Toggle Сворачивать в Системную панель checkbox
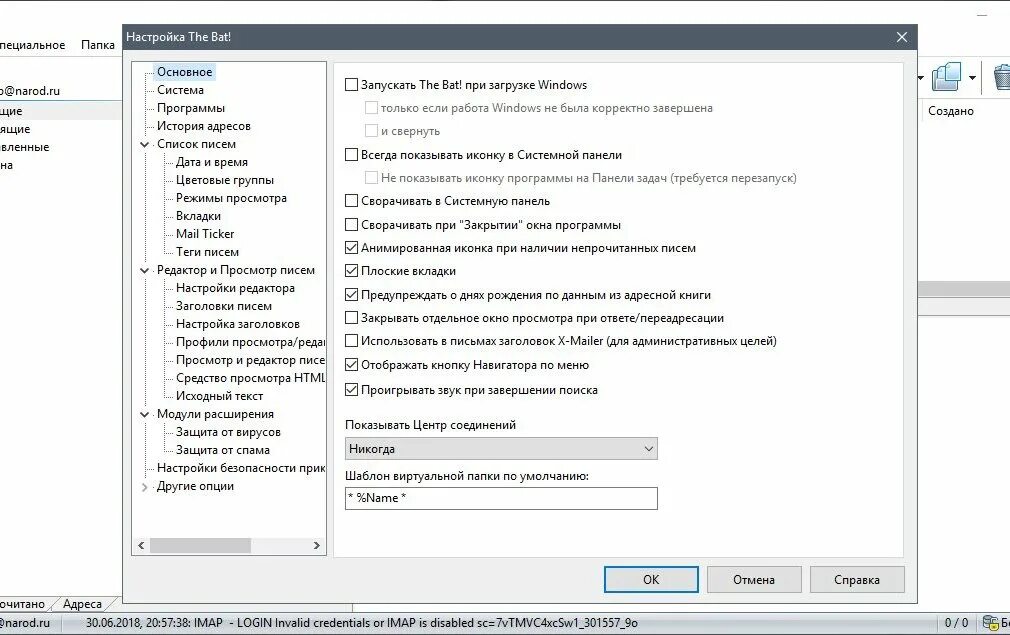Screen dimensions: 1010x635 pyautogui.click(x=351, y=201)
